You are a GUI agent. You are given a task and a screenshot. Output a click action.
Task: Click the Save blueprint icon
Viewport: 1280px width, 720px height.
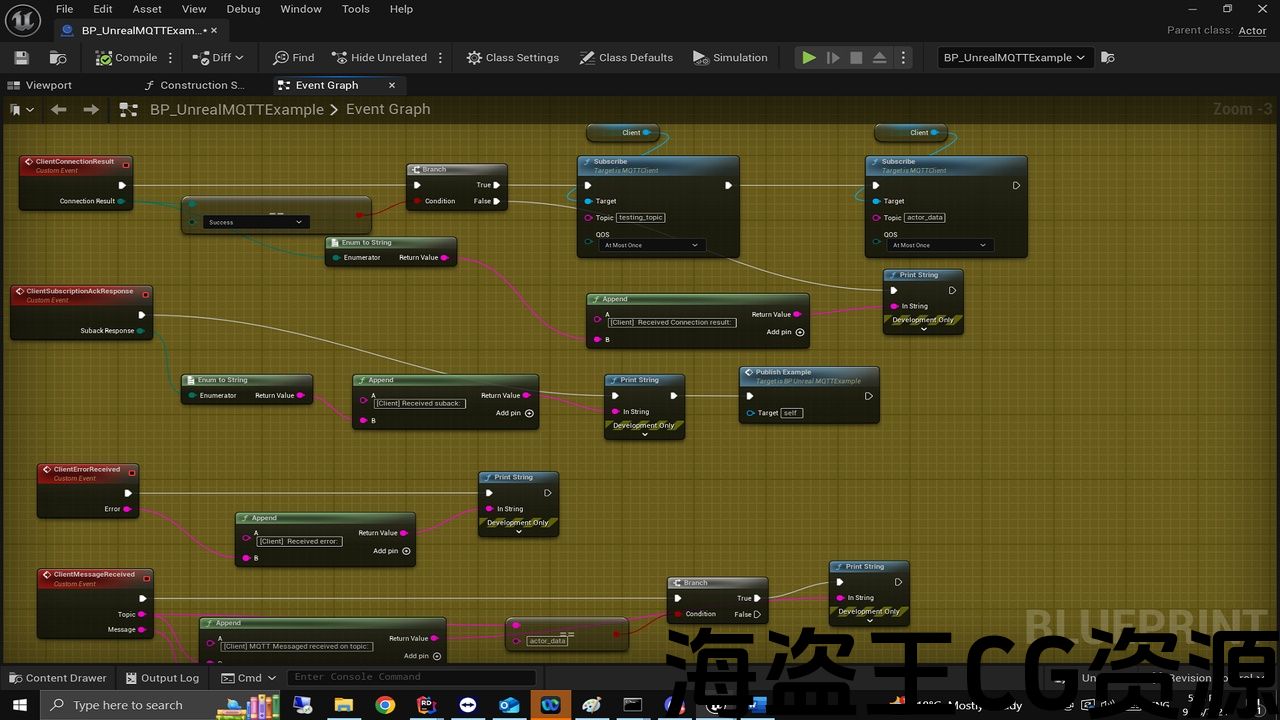point(21,58)
